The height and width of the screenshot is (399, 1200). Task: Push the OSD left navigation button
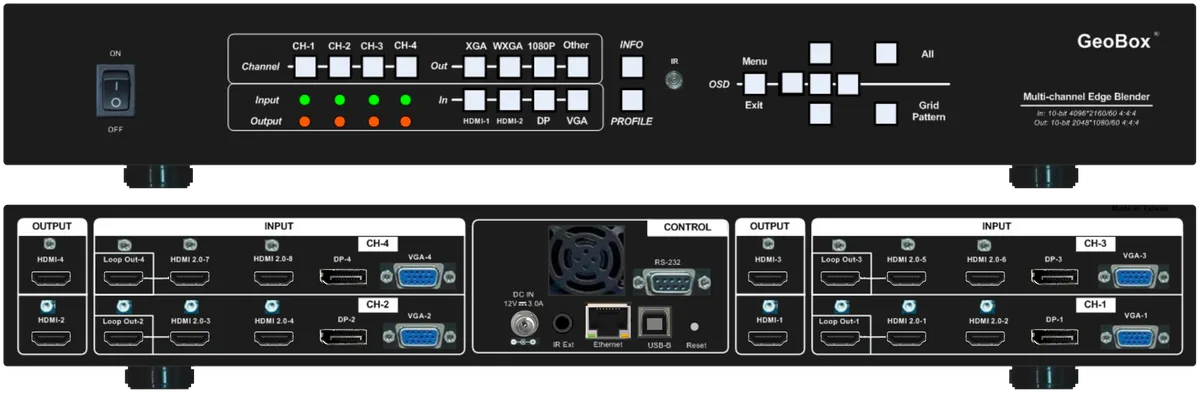792,83
